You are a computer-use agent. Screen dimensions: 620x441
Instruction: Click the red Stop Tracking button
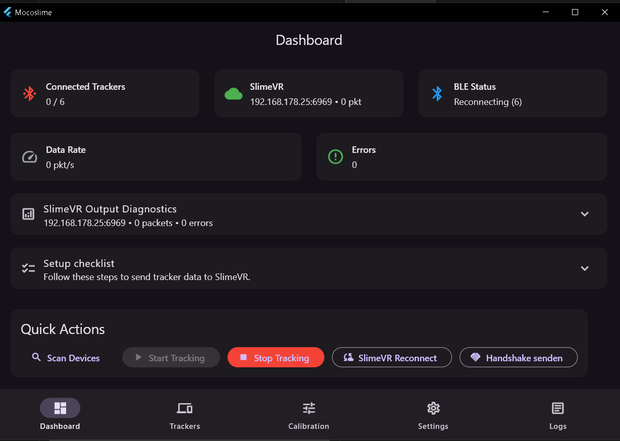click(x=276, y=358)
